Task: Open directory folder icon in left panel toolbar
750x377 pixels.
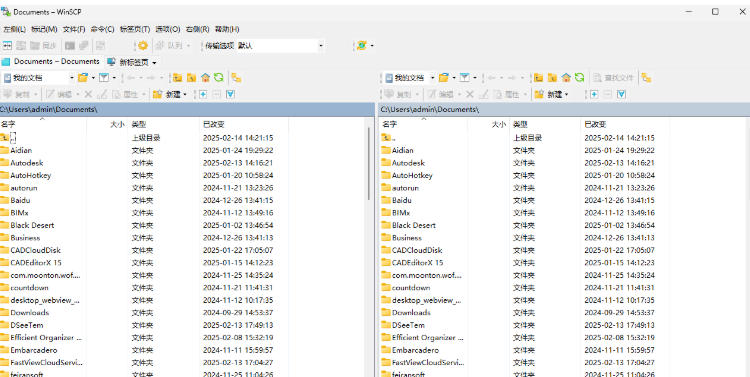Action: (x=83, y=78)
